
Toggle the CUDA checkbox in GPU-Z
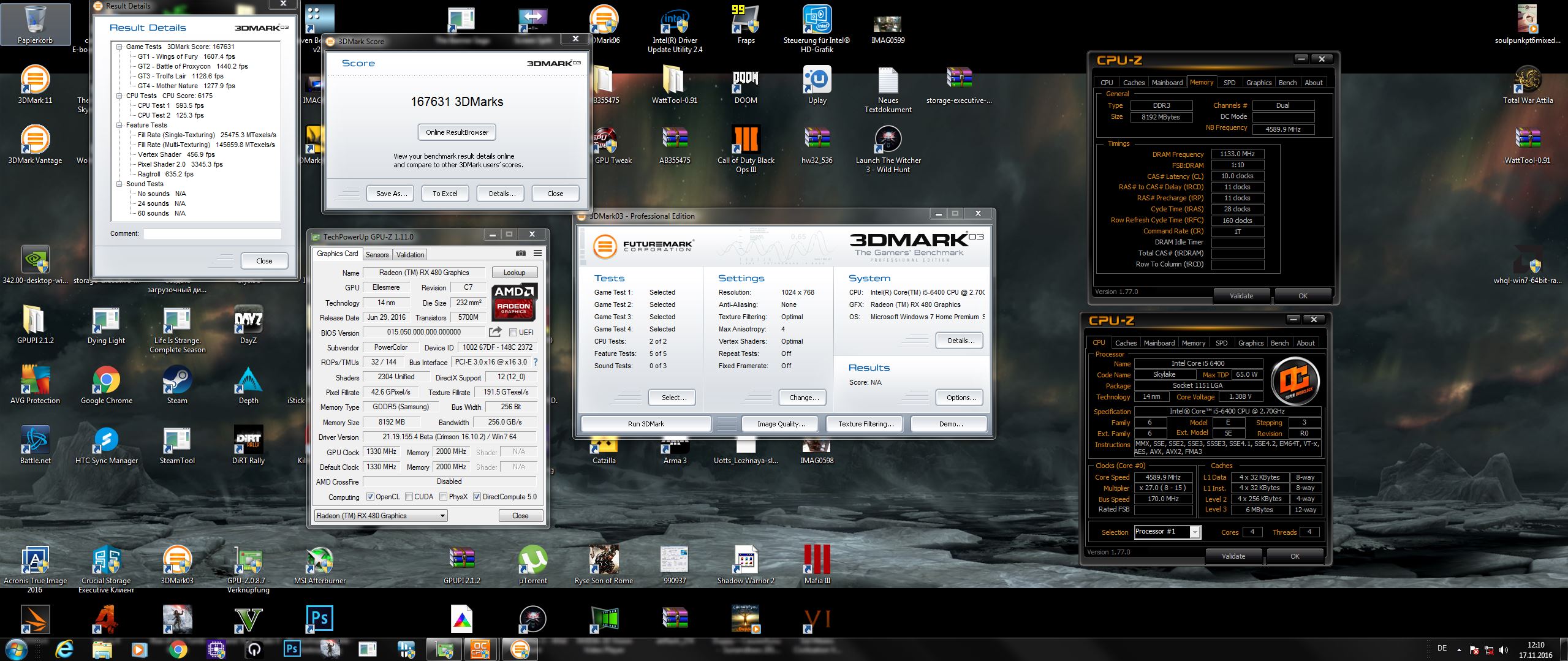[x=409, y=497]
